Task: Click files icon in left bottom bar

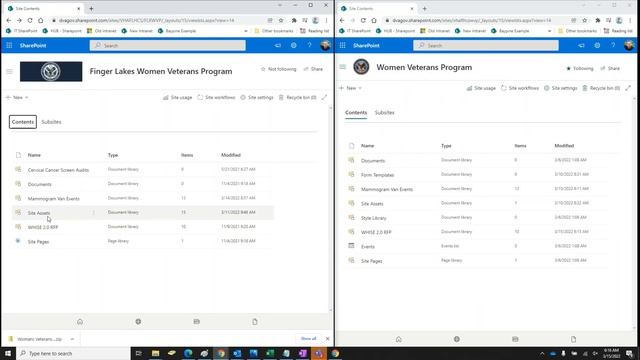Action: 255,322
